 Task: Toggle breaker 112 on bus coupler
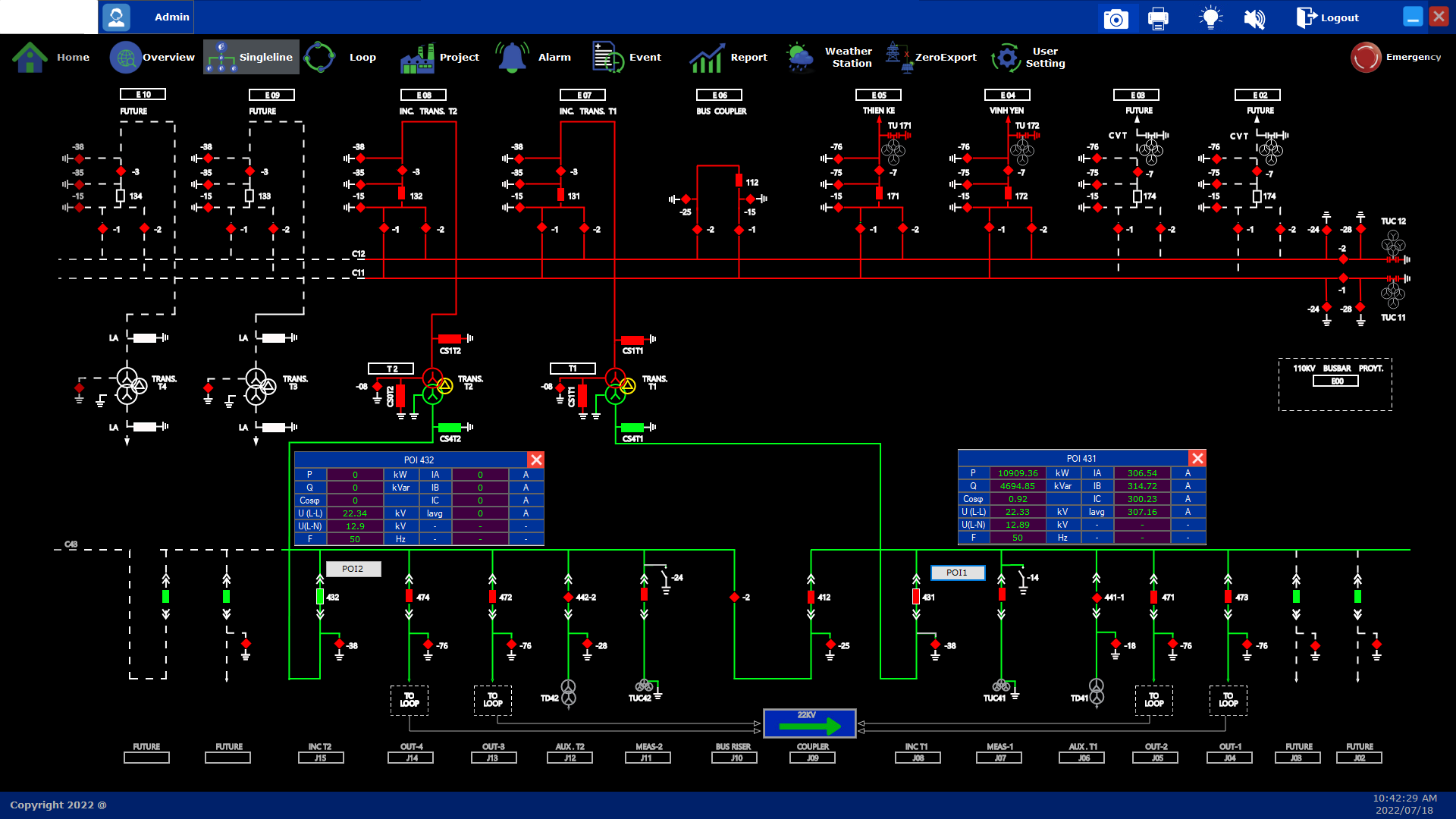point(739,180)
